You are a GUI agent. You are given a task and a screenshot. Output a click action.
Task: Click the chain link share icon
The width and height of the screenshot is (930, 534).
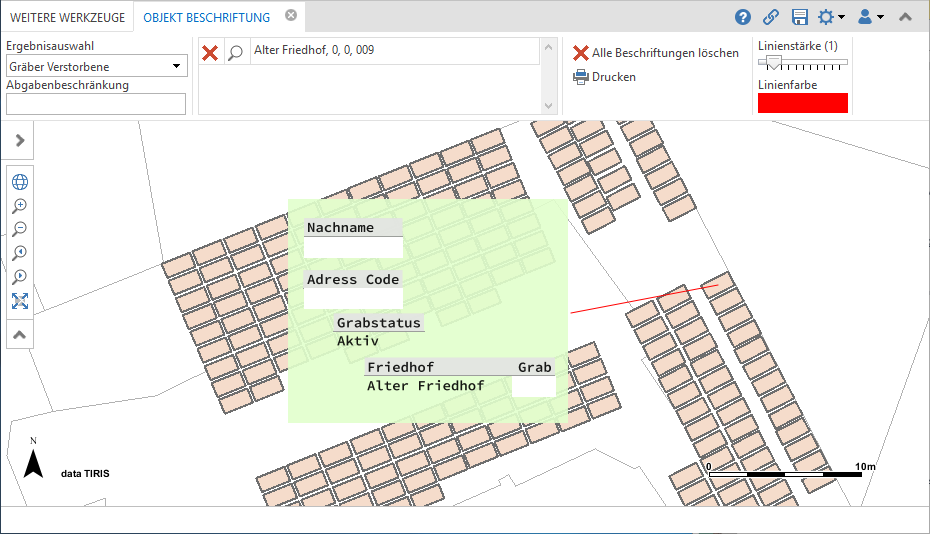click(x=771, y=17)
